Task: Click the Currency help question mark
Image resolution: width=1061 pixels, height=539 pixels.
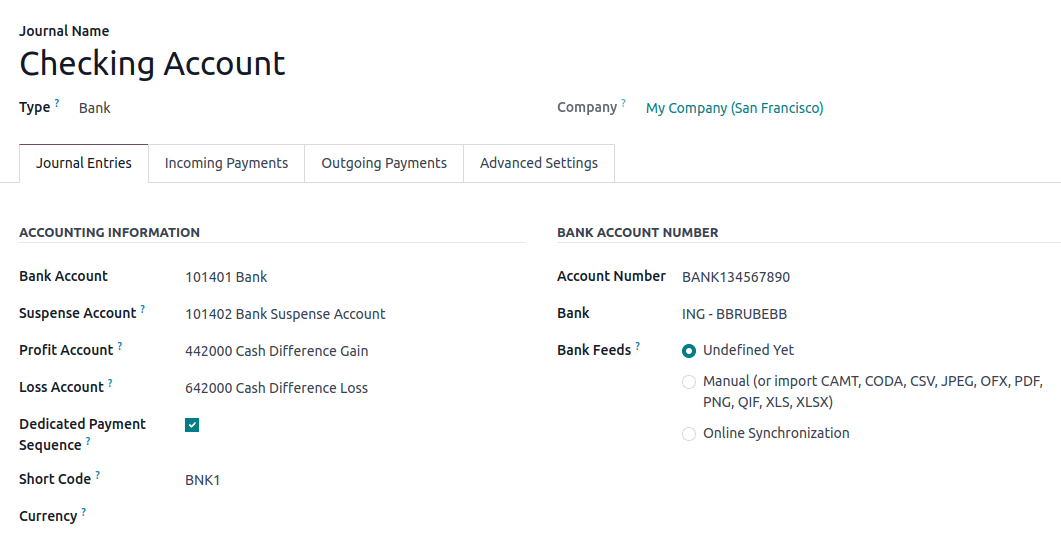Action: (84, 512)
